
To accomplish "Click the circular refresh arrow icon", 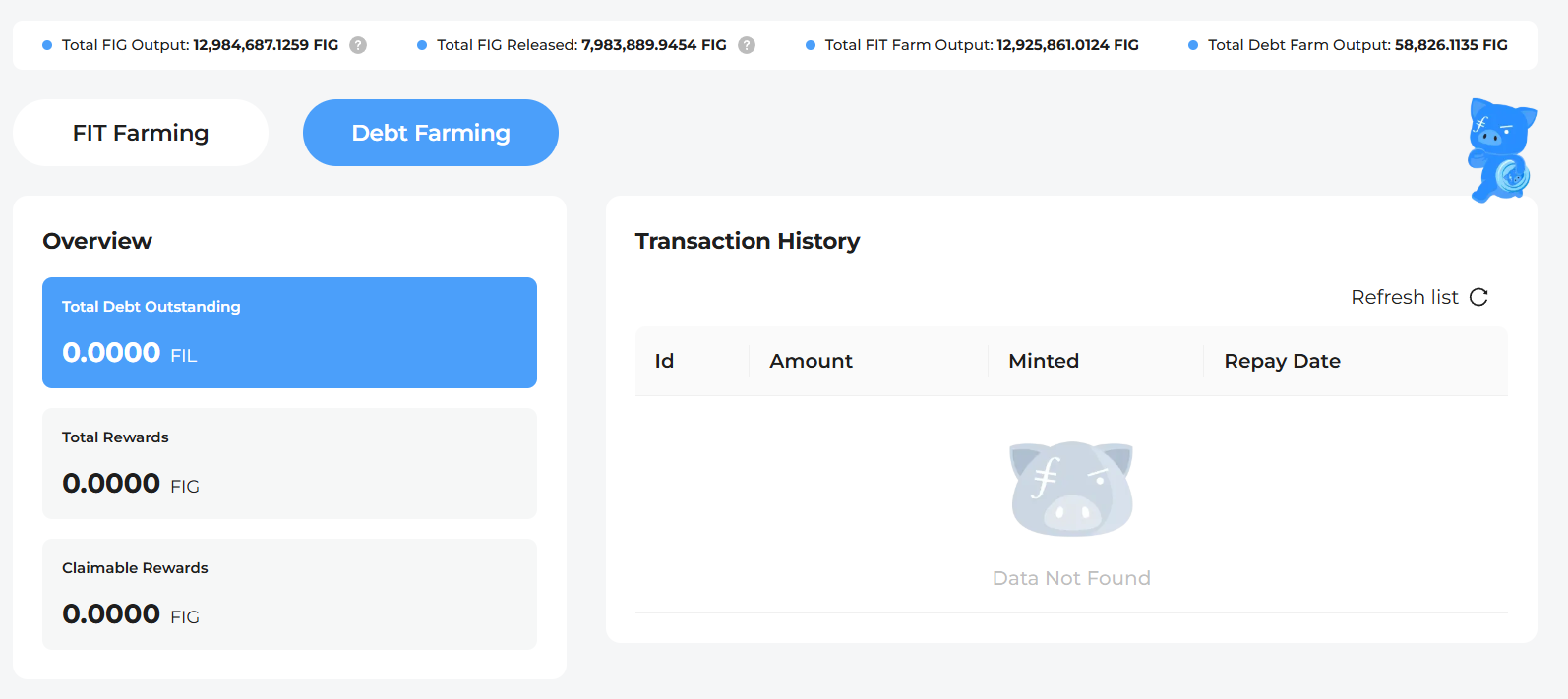I will 1478,297.
